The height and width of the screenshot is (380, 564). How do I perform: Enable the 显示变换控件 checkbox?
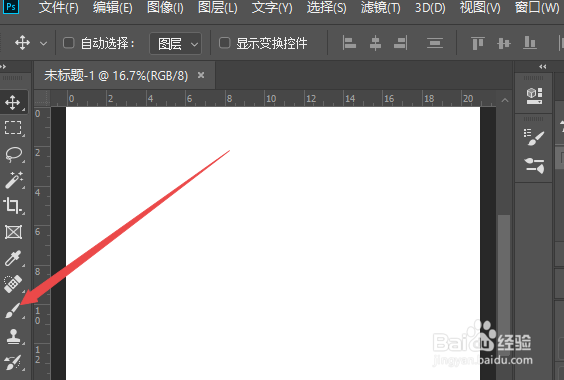224,43
